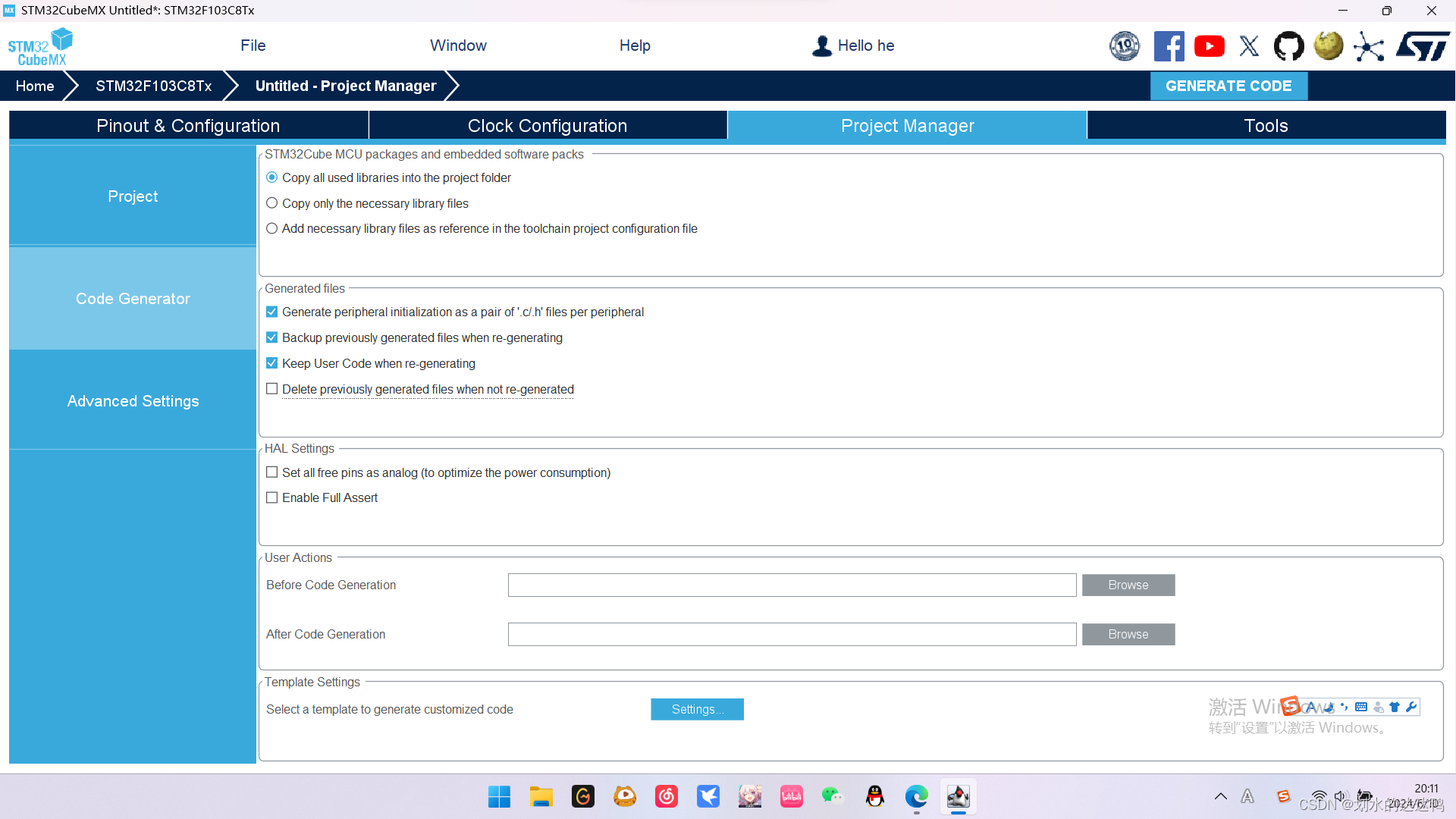Image resolution: width=1456 pixels, height=819 pixels.
Task: Open the Advanced Settings side section
Action: (x=133, y=401)
